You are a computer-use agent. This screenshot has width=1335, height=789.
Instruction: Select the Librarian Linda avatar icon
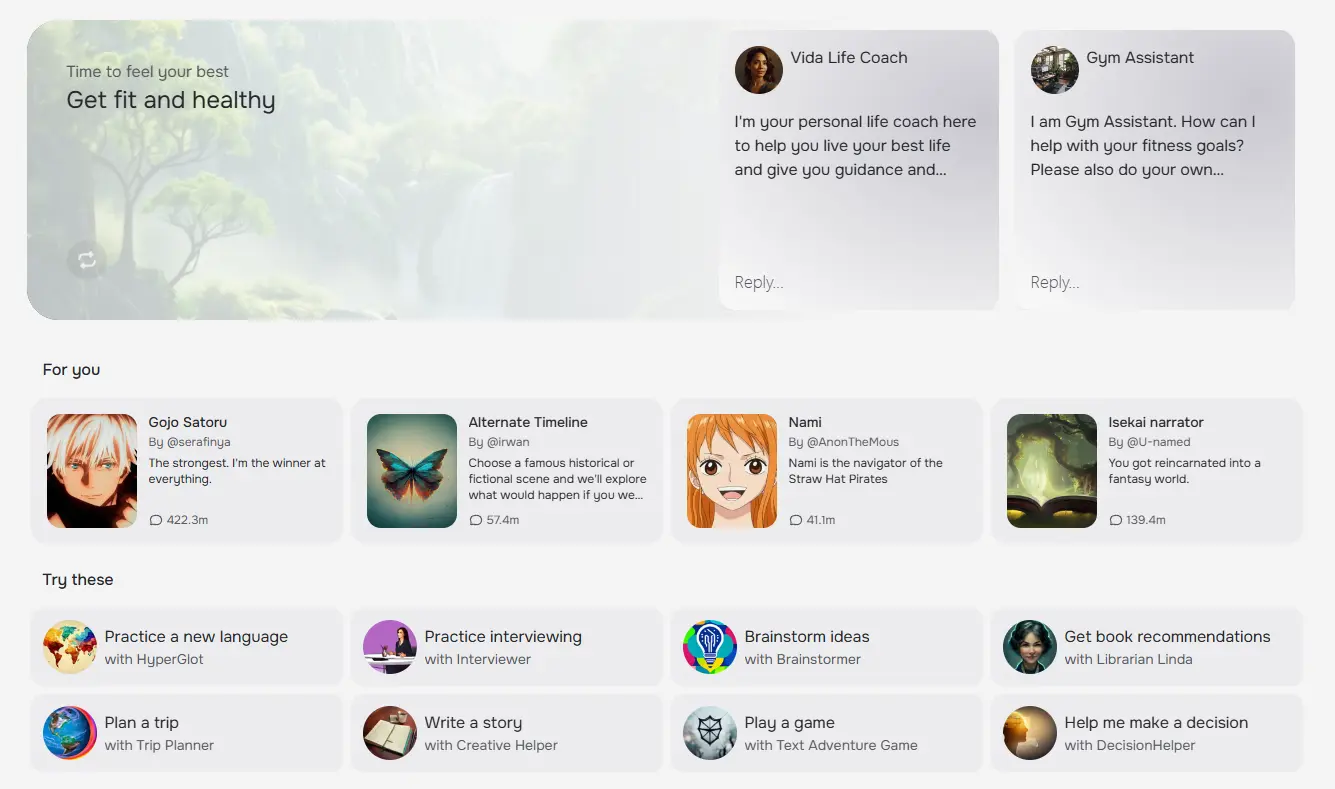click(x=1029, y=646)
